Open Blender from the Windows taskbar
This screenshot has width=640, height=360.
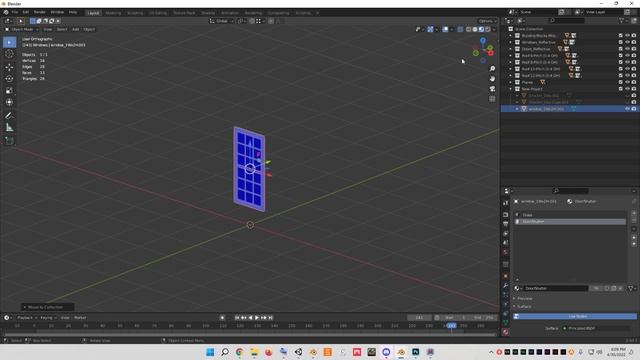(401, 352)
